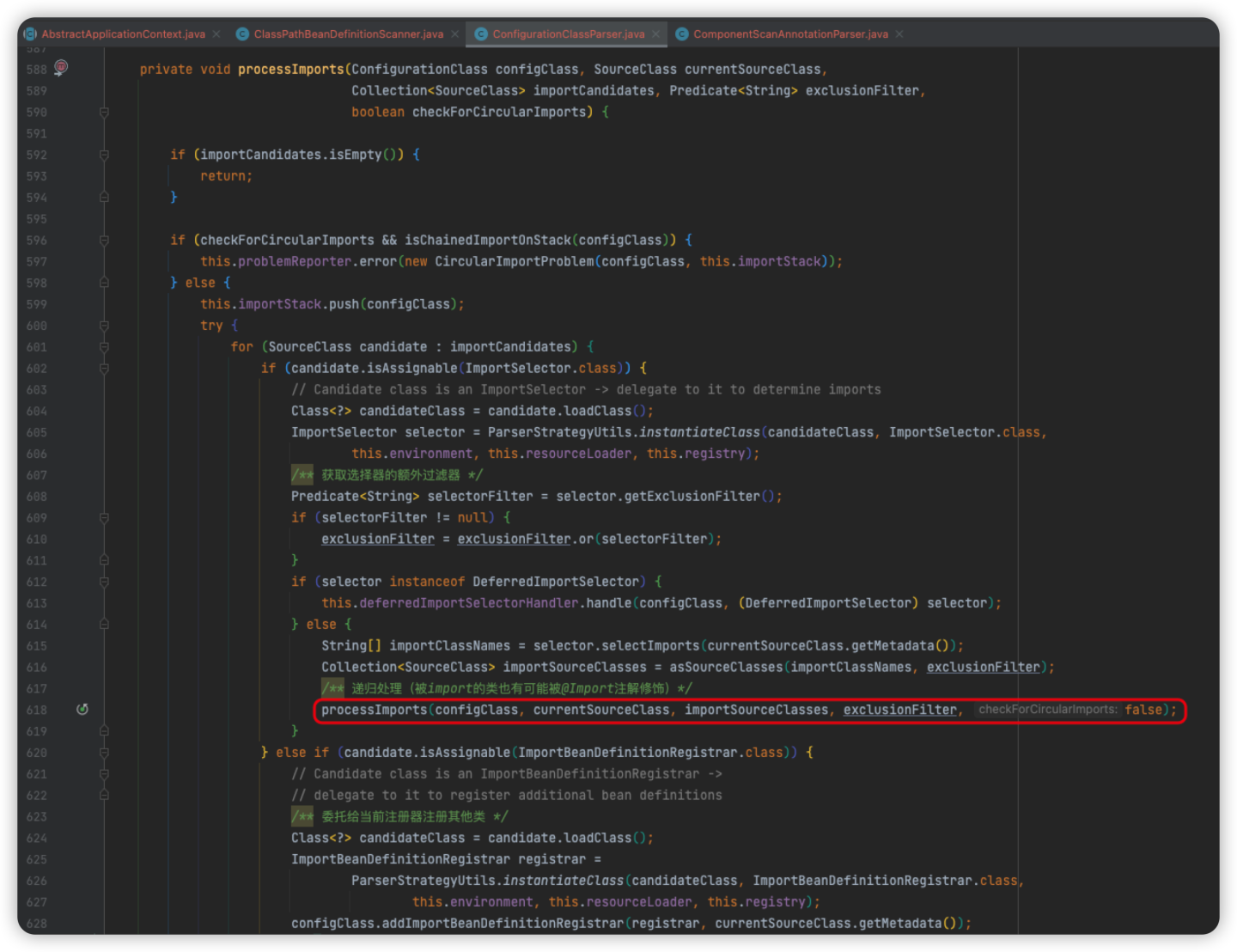Click the fold end marker at line 611
This screenshot has height=952, width=1237.
click(x=104, y=560)
